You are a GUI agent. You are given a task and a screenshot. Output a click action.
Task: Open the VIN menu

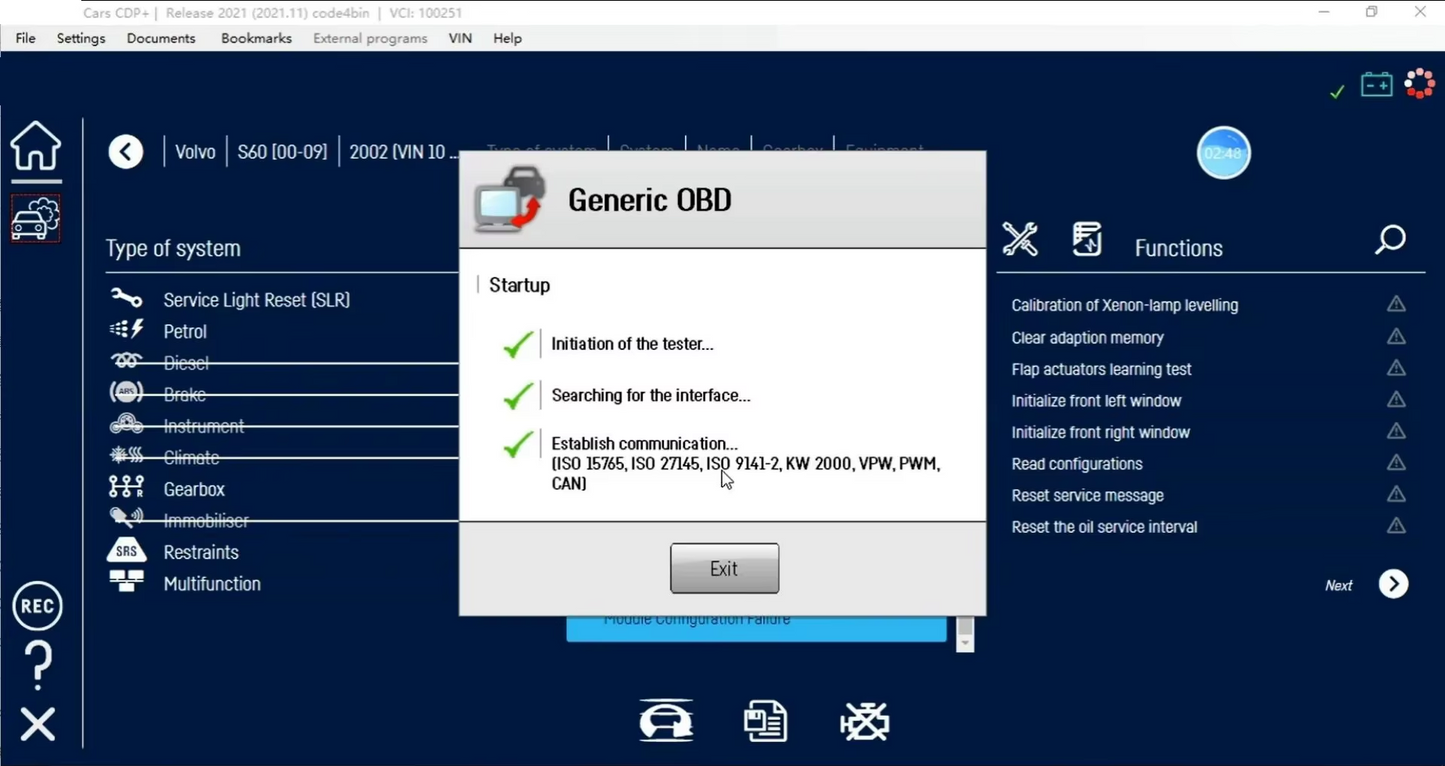coord(460,38)
